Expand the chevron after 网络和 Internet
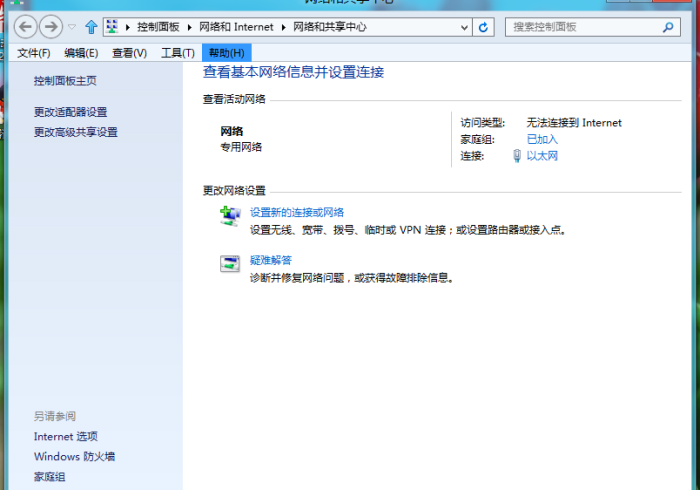Viewport: 700px width, 490px height. (x=283, y=27)
